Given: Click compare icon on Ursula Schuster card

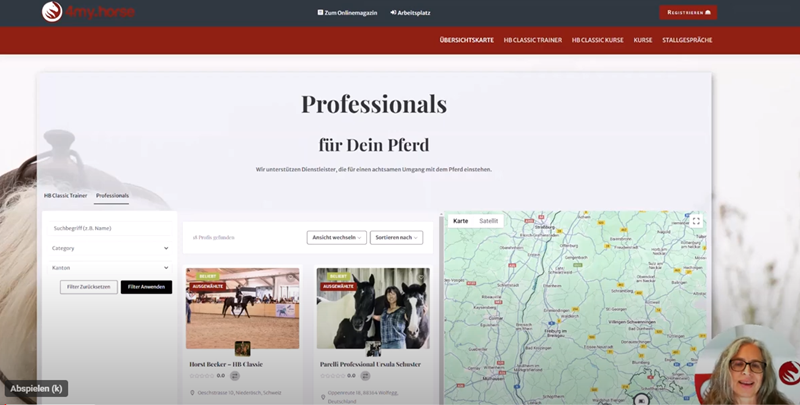Looking at the screenshot, I should 365,375.
